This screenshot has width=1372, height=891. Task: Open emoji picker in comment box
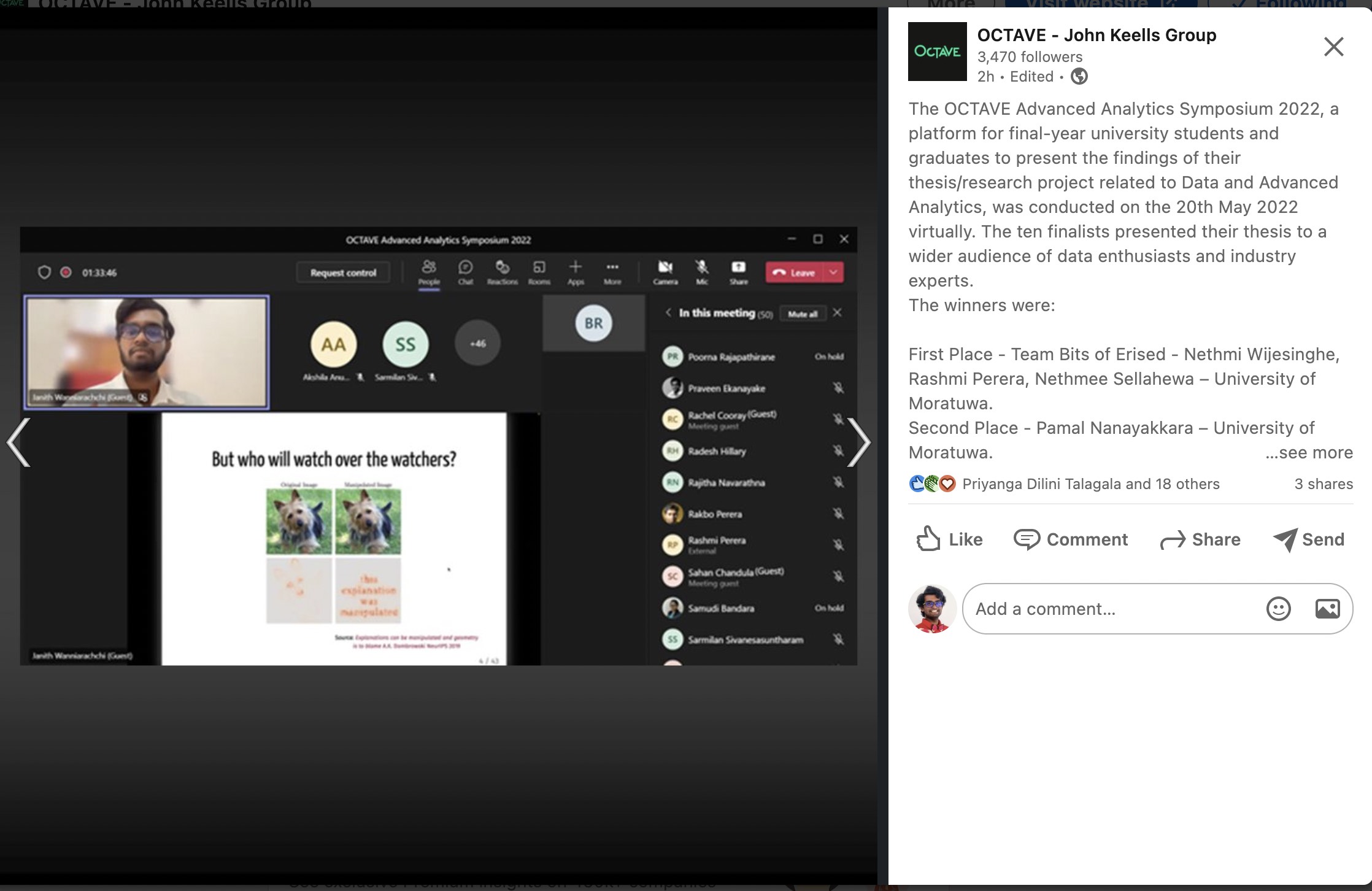pyautogui.click(x=1278, y=609)
